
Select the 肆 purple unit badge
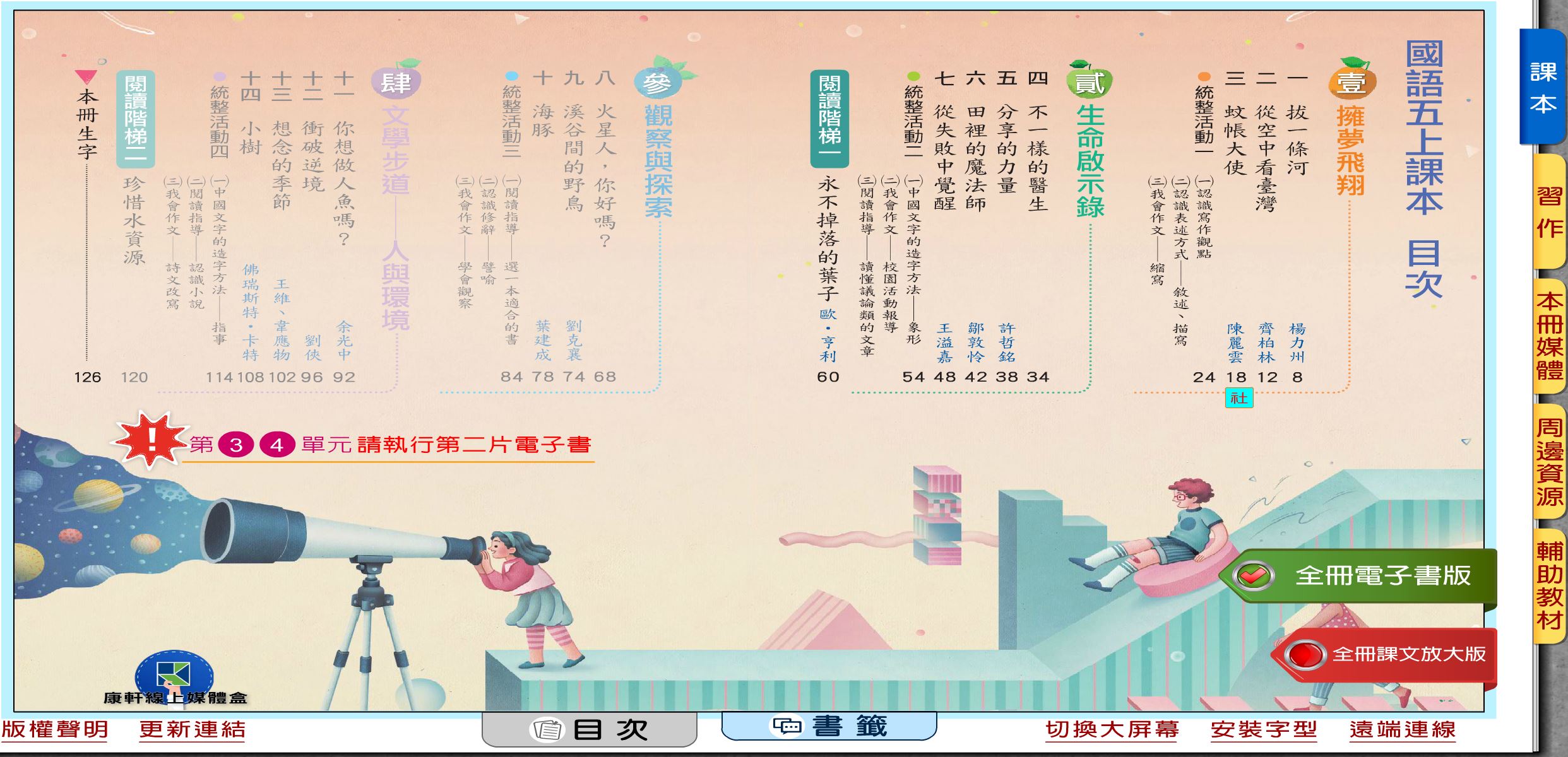[x=396, y=81]
